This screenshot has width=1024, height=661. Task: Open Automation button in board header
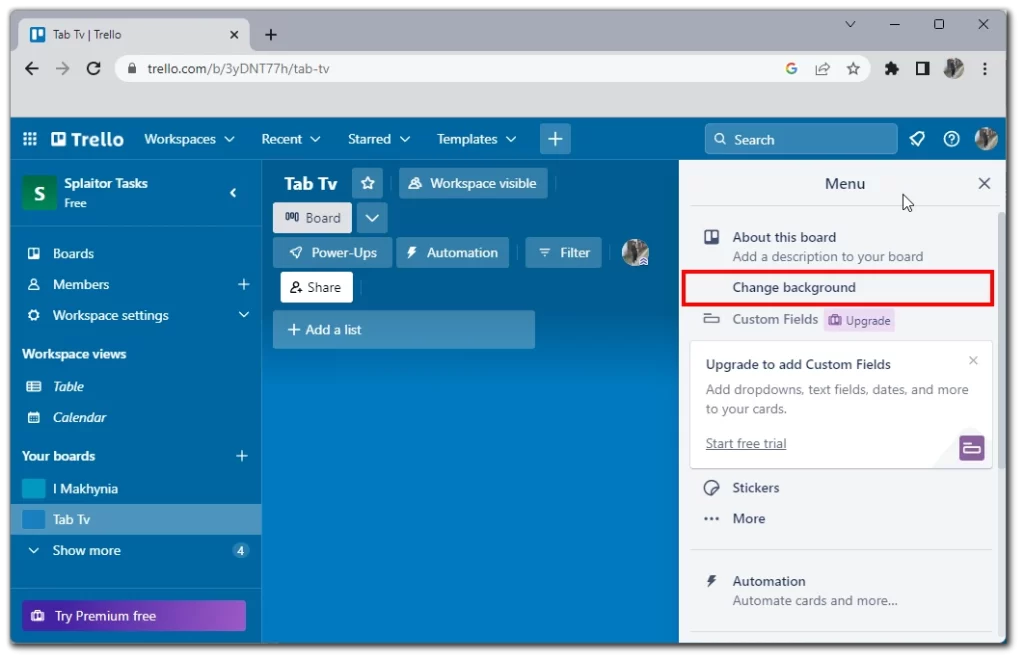(453, 253)
